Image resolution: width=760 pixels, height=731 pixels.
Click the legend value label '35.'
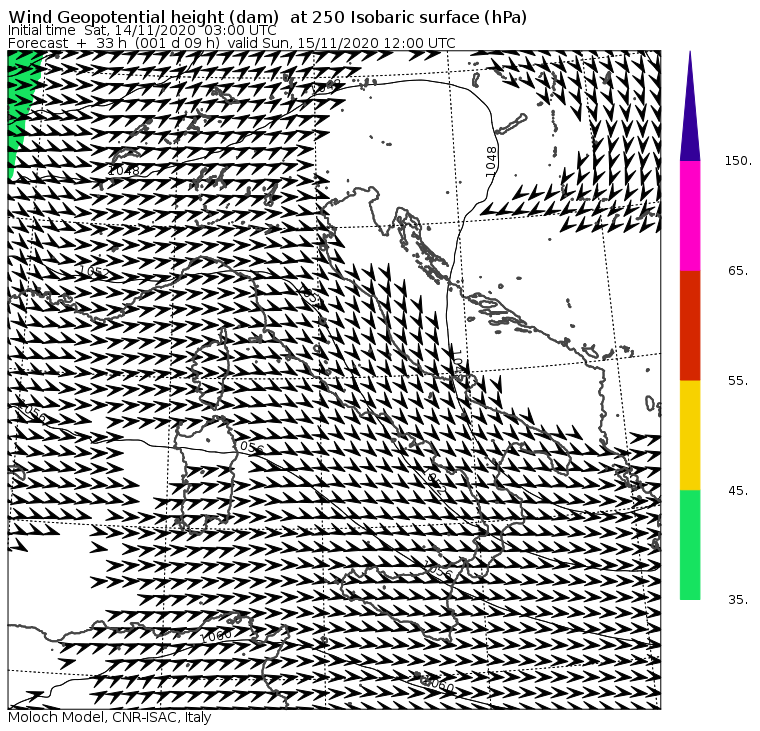click(738, 600)
